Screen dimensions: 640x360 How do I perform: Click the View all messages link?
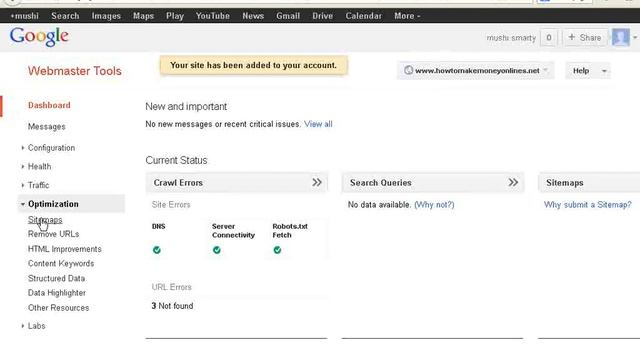coord(318,124)
